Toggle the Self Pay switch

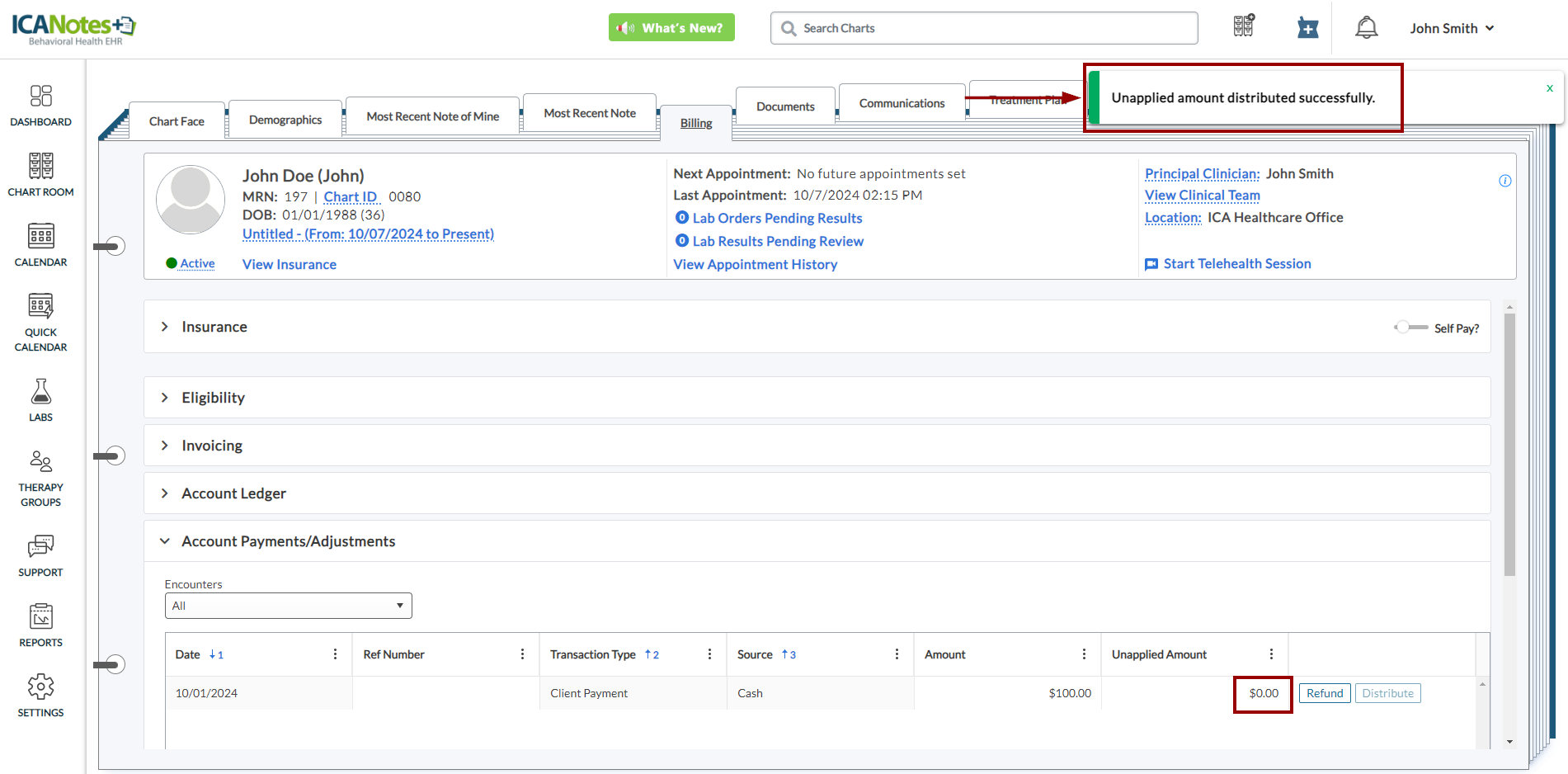(1410, 328)
